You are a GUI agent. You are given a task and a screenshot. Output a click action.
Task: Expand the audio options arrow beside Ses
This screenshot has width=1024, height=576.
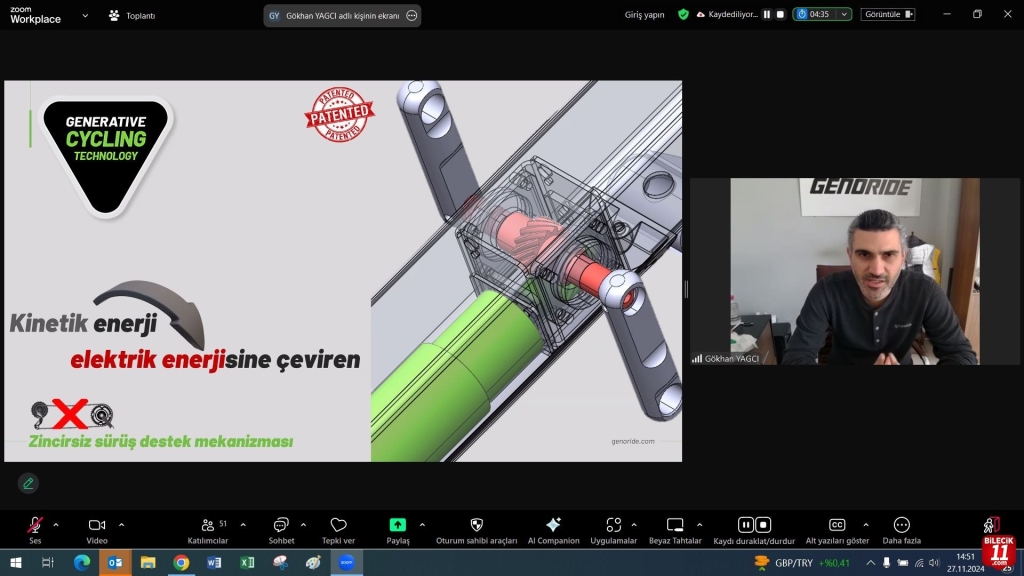(x=56, y=524)
